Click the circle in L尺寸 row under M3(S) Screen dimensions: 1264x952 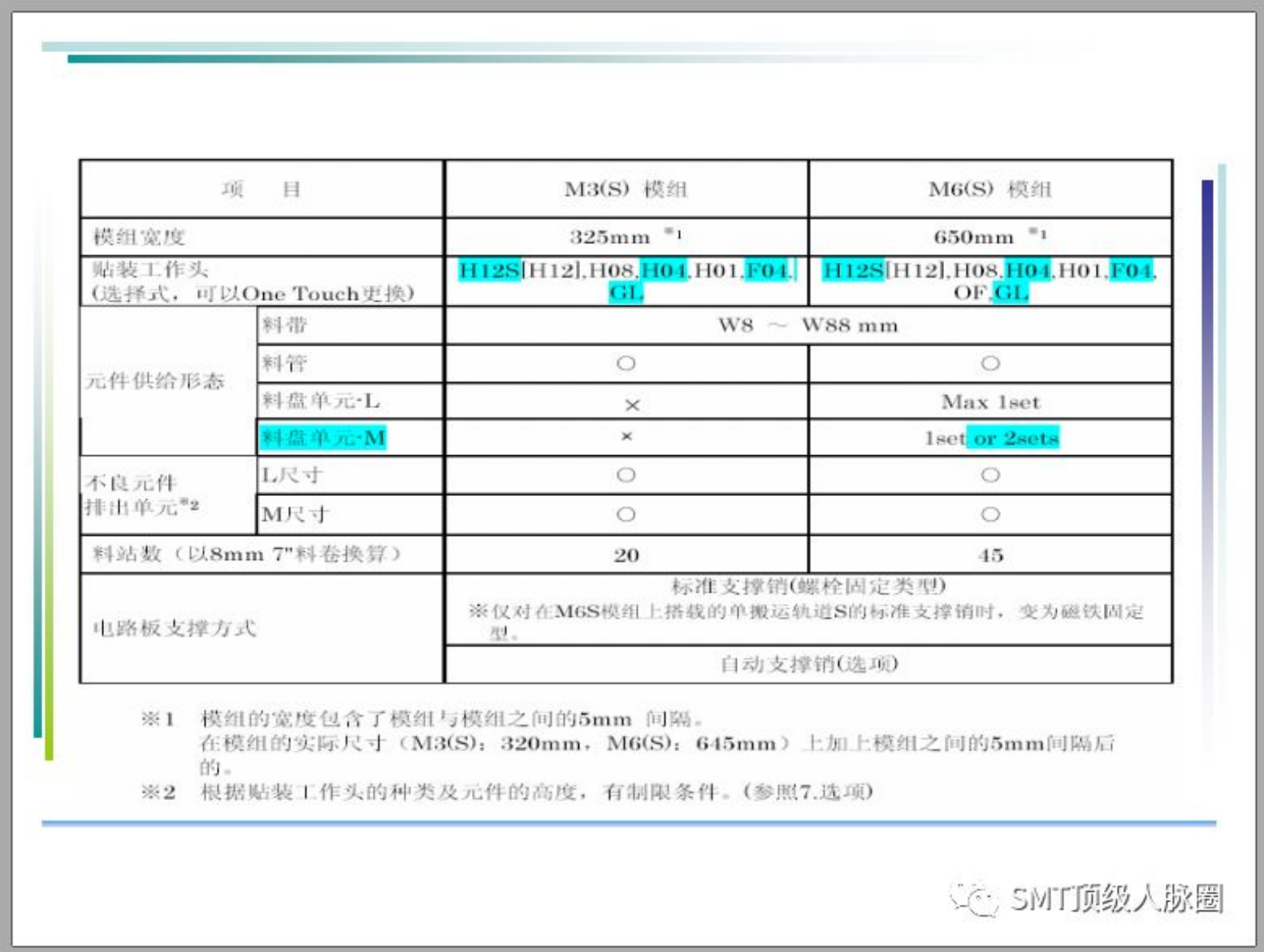(x=626, y=475)
